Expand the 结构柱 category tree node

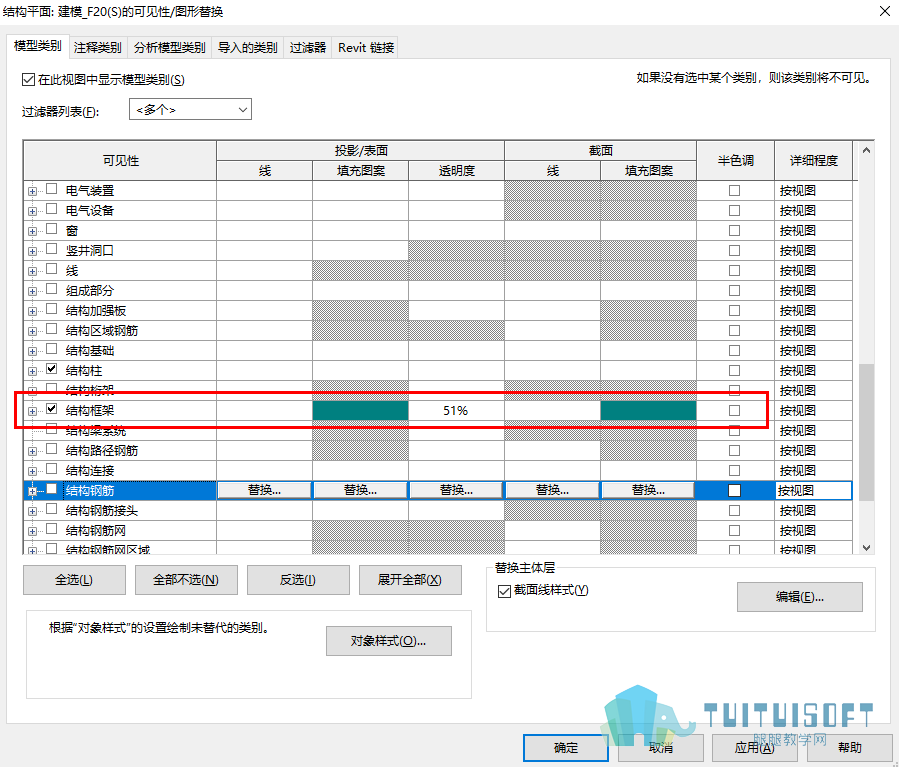pyautogui.click(x=32, y=371)
